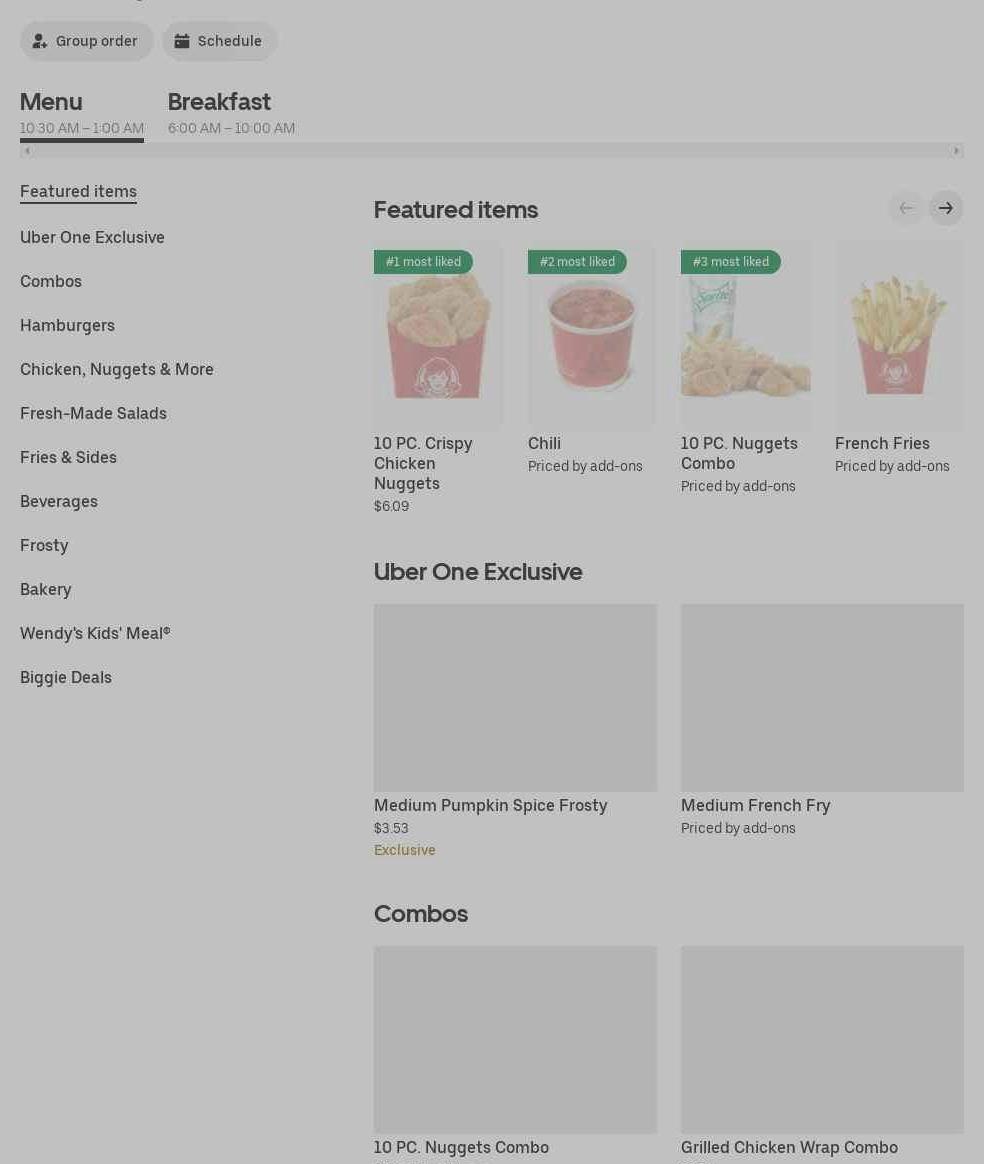Screen dimensions: 984x1164
Task: Open the Medium French Fry item
Action: [x=822, y=721]
